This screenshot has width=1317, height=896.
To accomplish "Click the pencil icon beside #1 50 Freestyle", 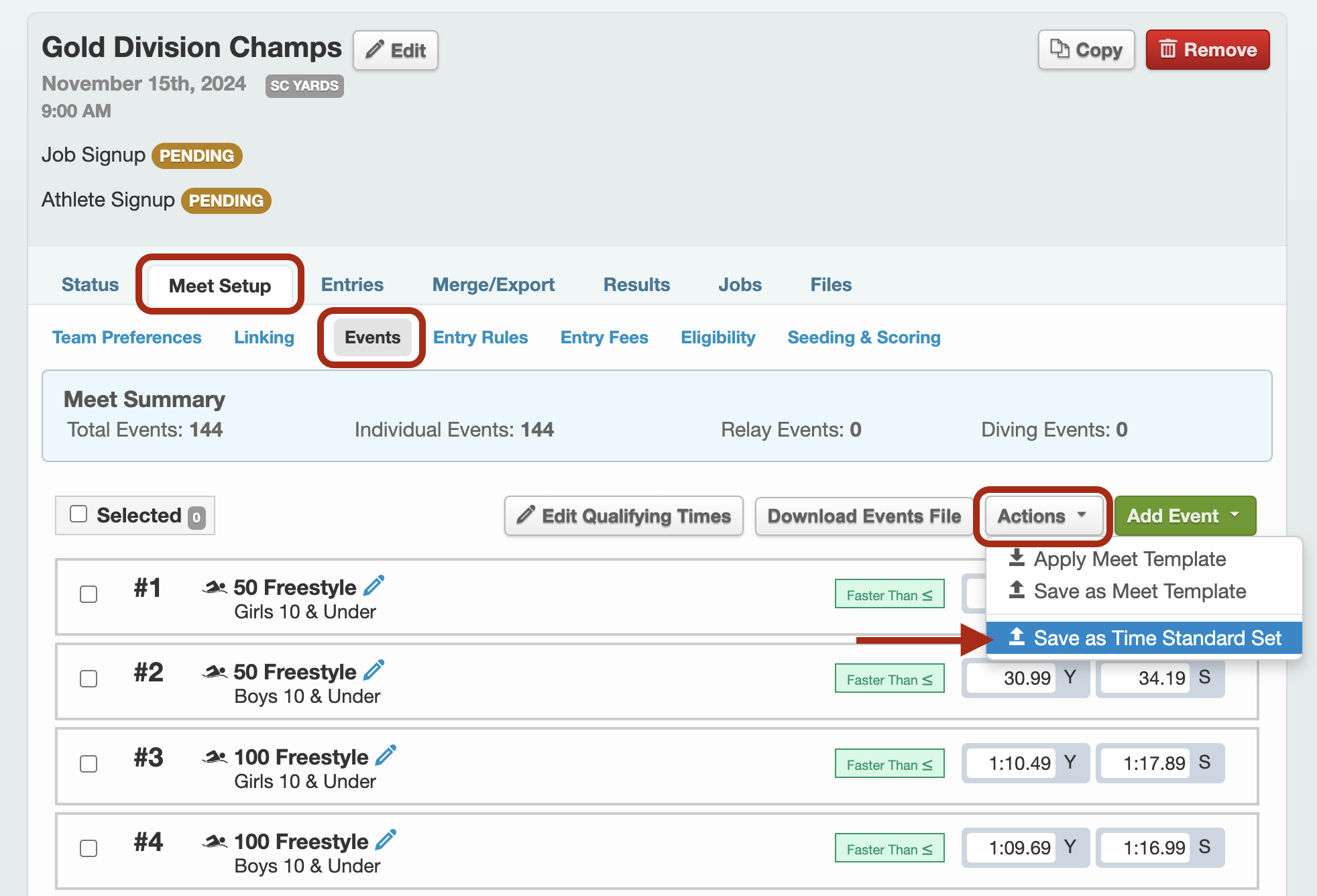I will pos(374,586).
